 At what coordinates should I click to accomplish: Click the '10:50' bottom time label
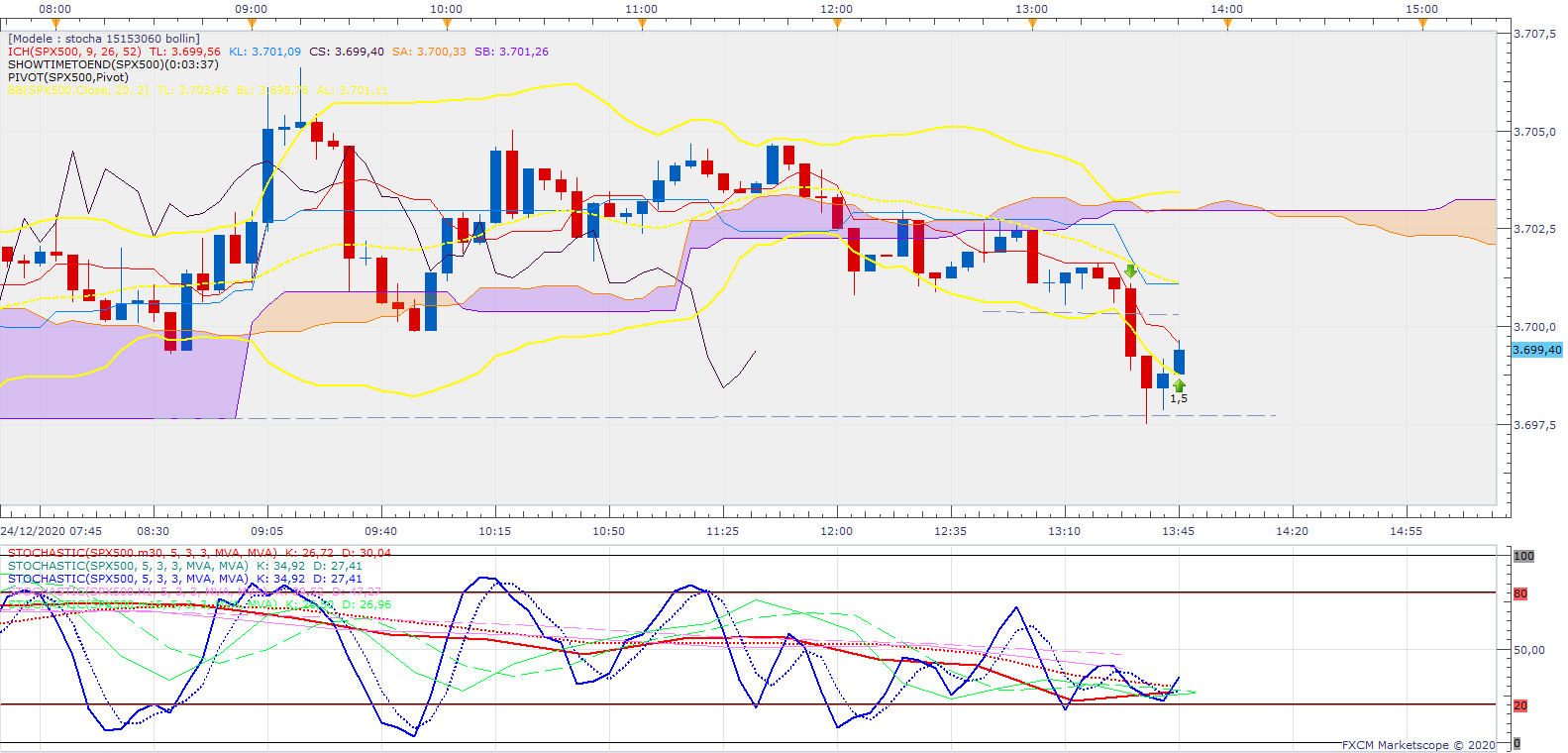pos(609,531)
